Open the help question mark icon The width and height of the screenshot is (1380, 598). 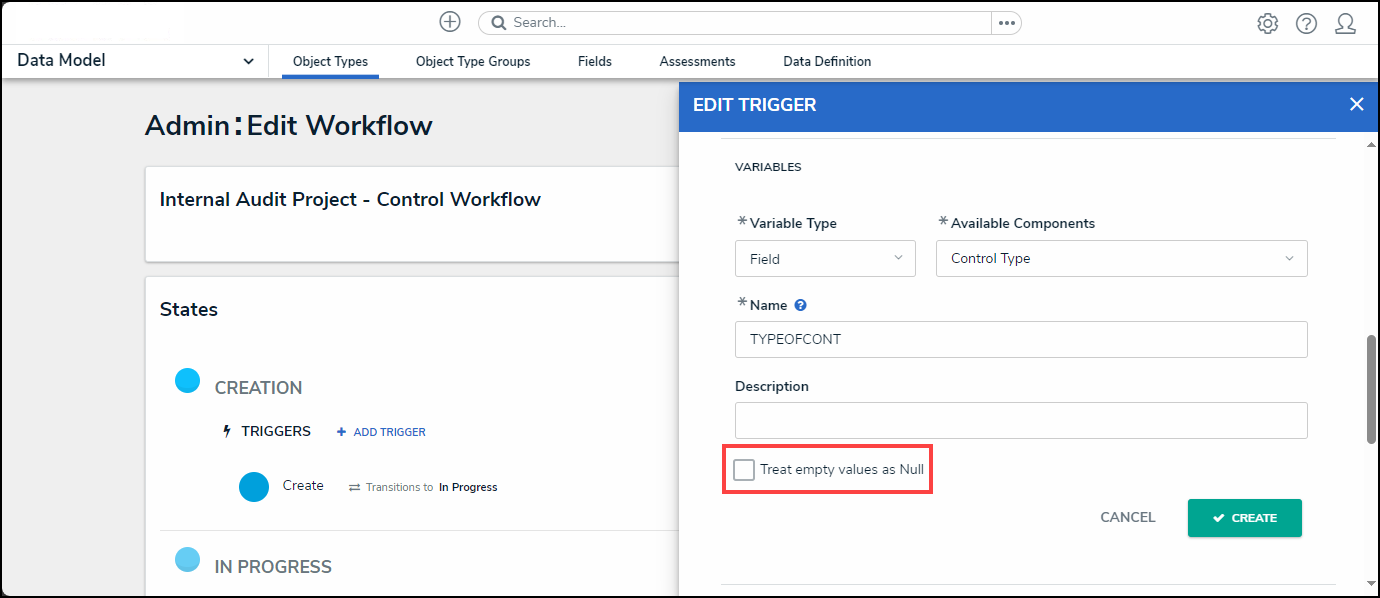tap(1306, 23)
